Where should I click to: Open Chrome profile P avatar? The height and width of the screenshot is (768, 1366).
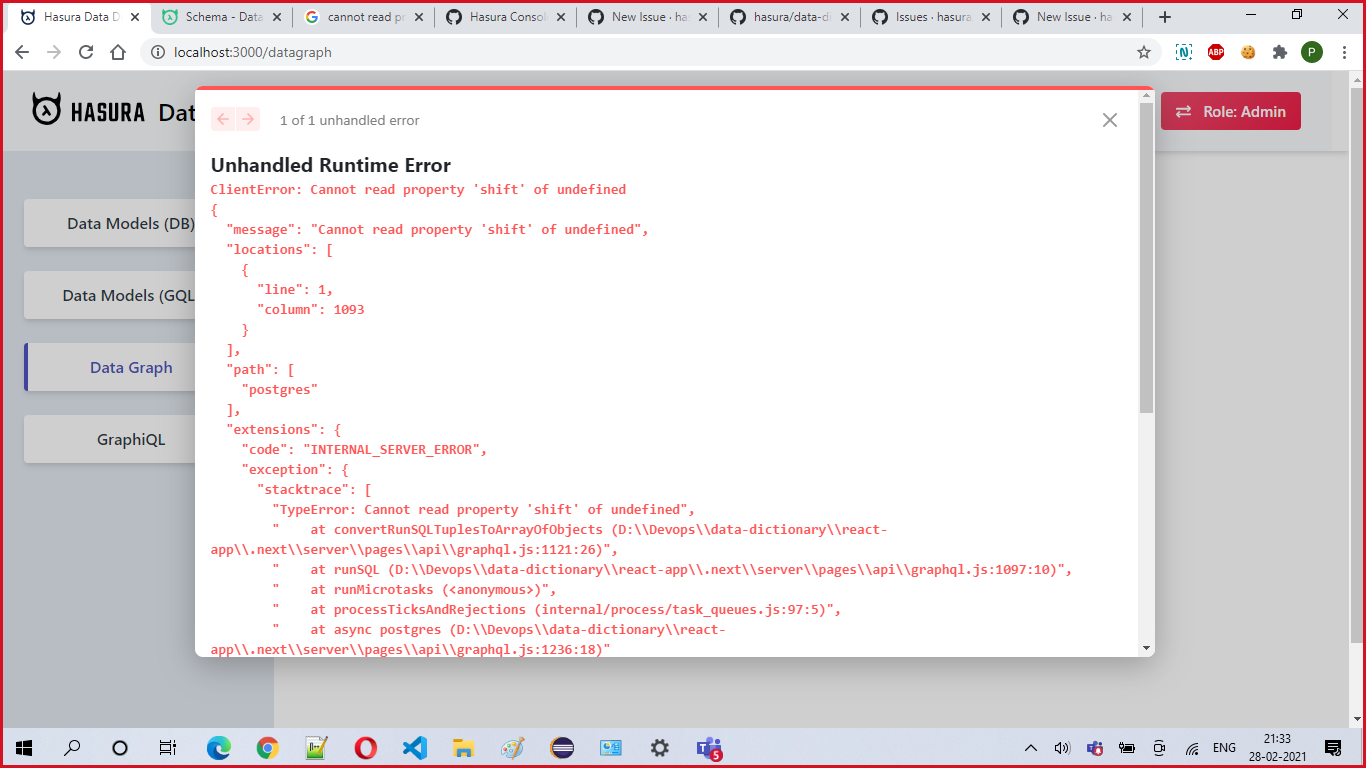[1312, 52]
